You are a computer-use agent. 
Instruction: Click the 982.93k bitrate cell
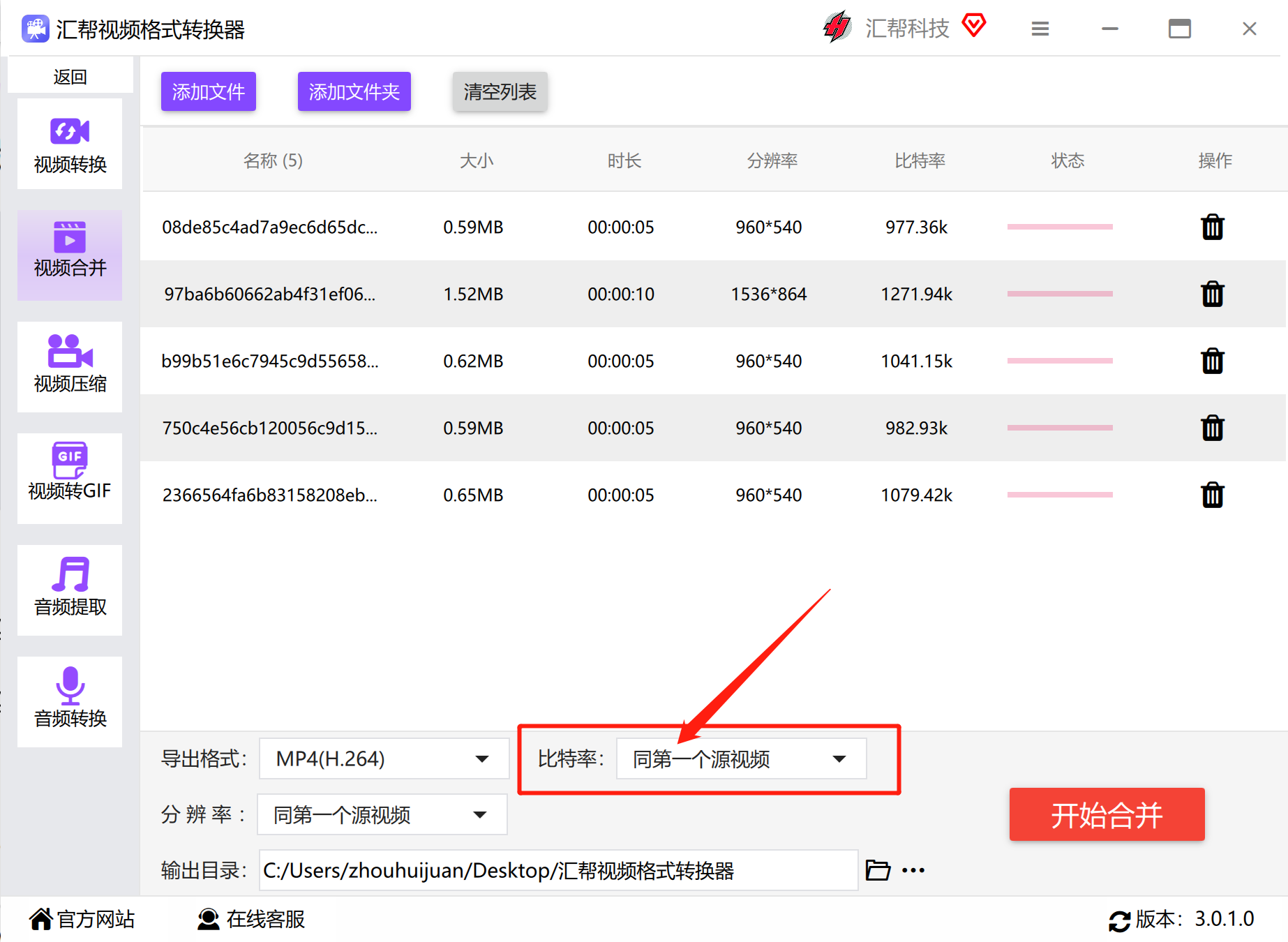[917, 428]
